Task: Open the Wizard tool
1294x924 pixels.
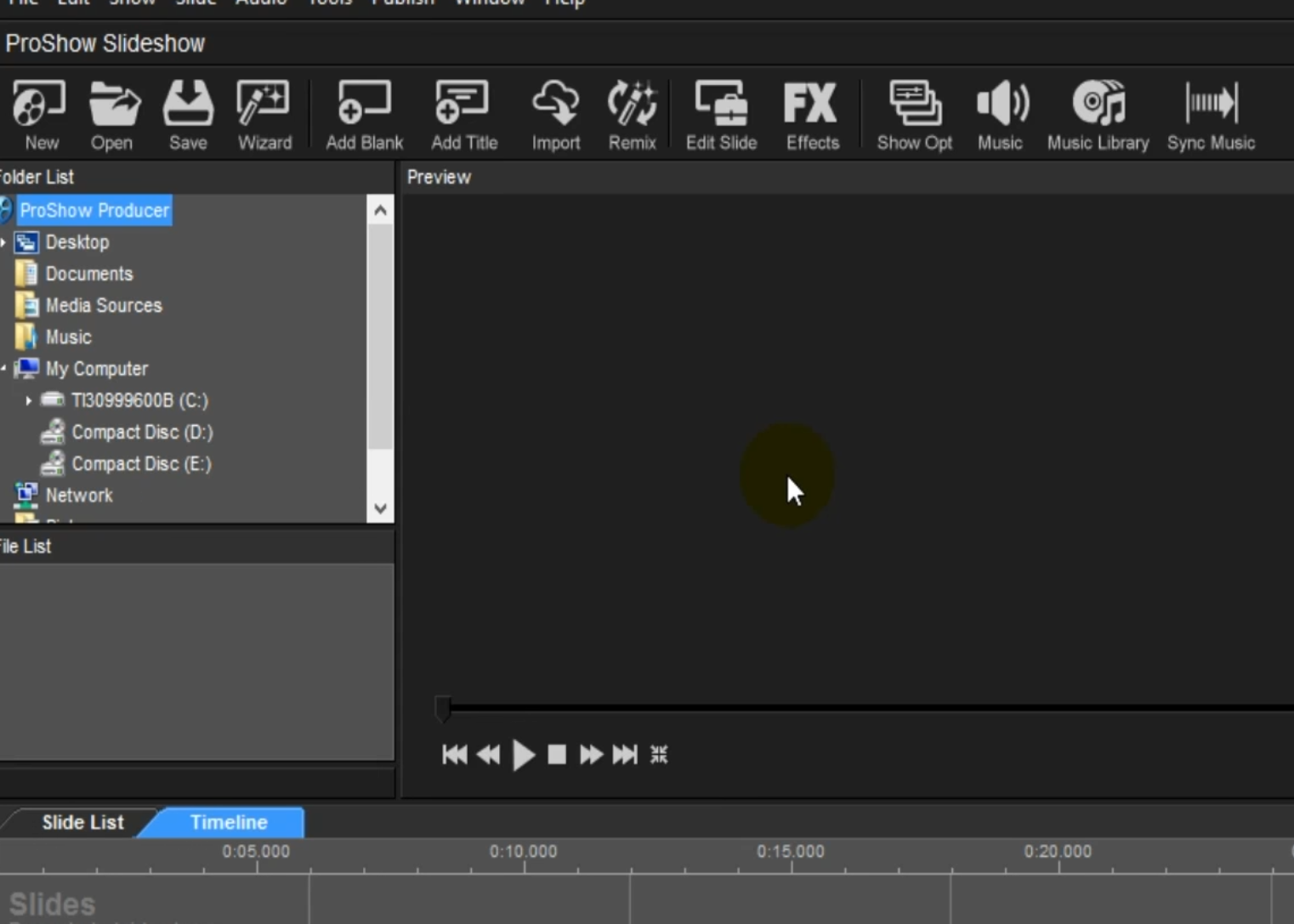Action: point(264,115)
